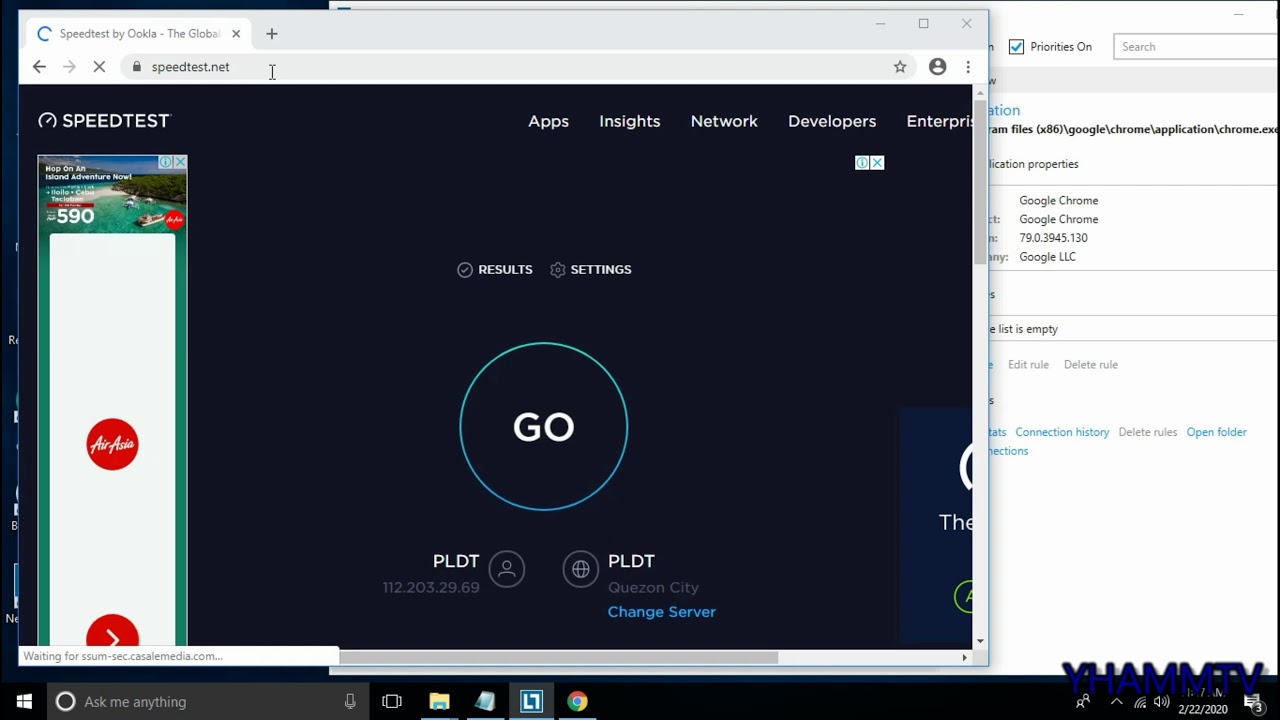The height and width of the screenshot is (720, 1280).
Task: Open the Apps menu on Speedtest
Action: (548, 121)
